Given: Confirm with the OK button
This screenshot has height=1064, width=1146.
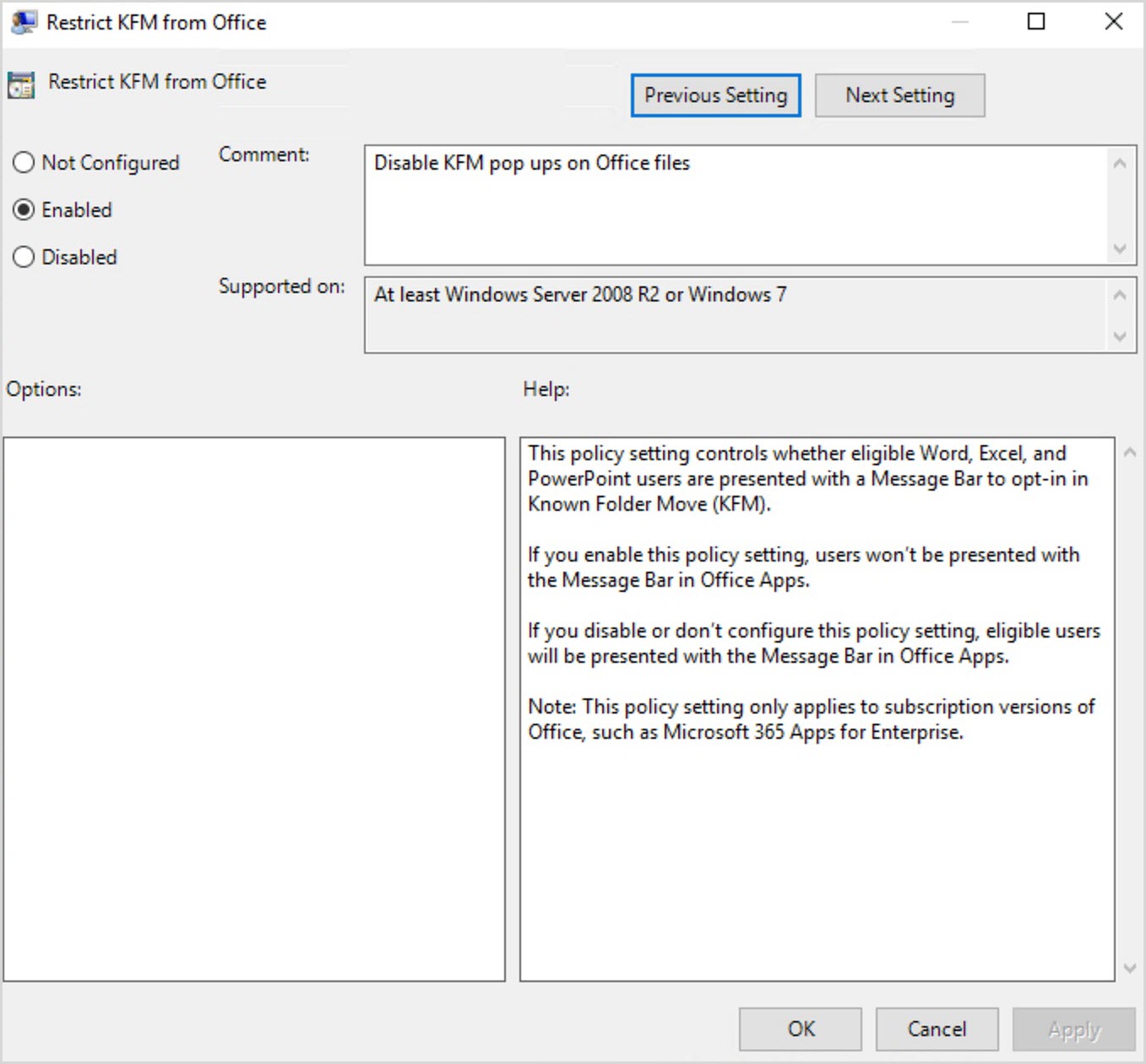Looking at the screenshot, I should 801,1029.
